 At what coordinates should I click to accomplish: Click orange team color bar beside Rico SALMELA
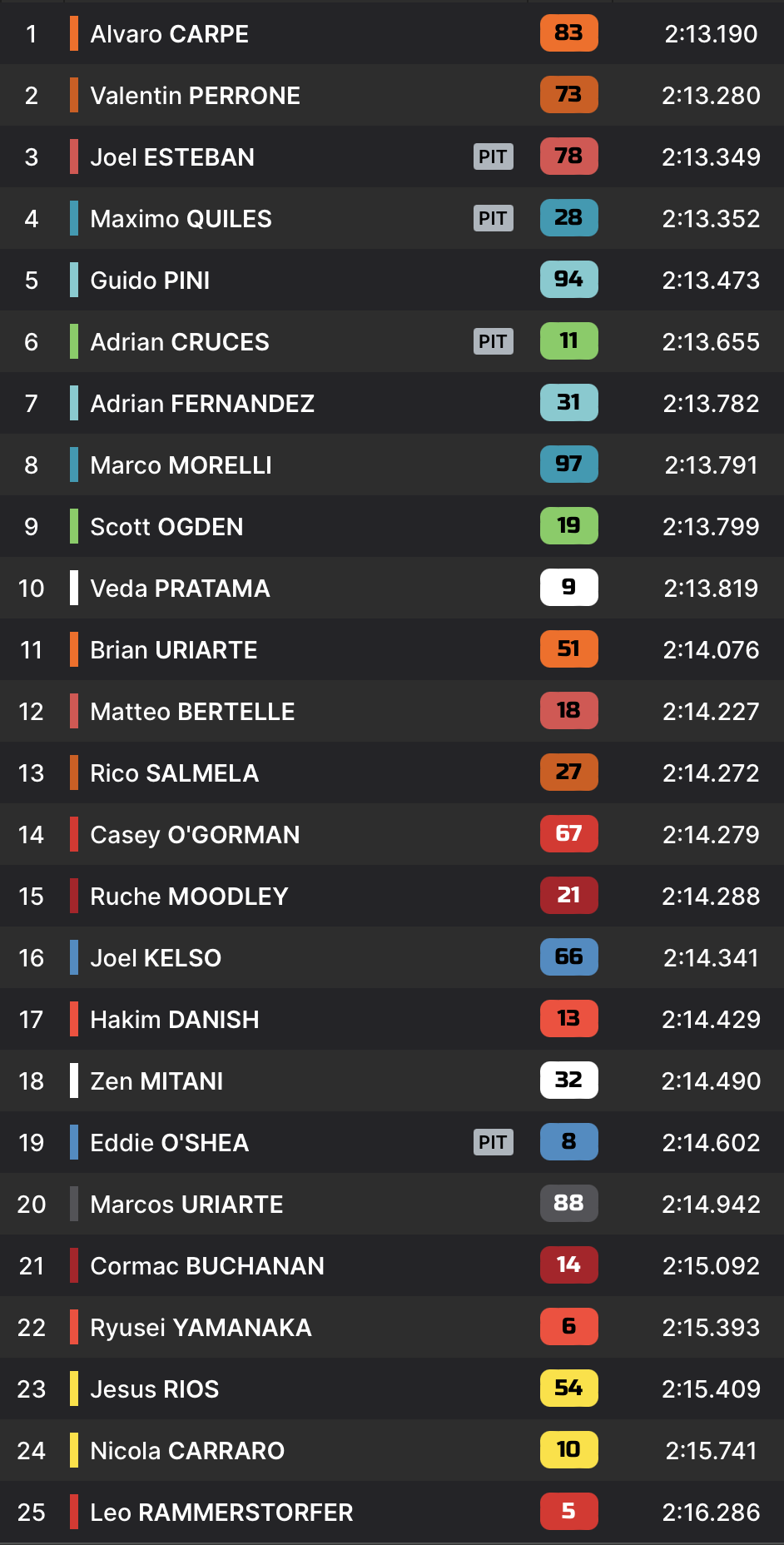(74, 773)
